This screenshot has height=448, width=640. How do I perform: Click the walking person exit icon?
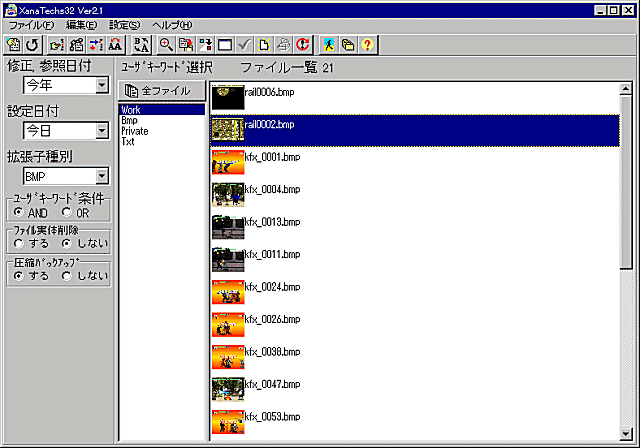click(329, 44)
